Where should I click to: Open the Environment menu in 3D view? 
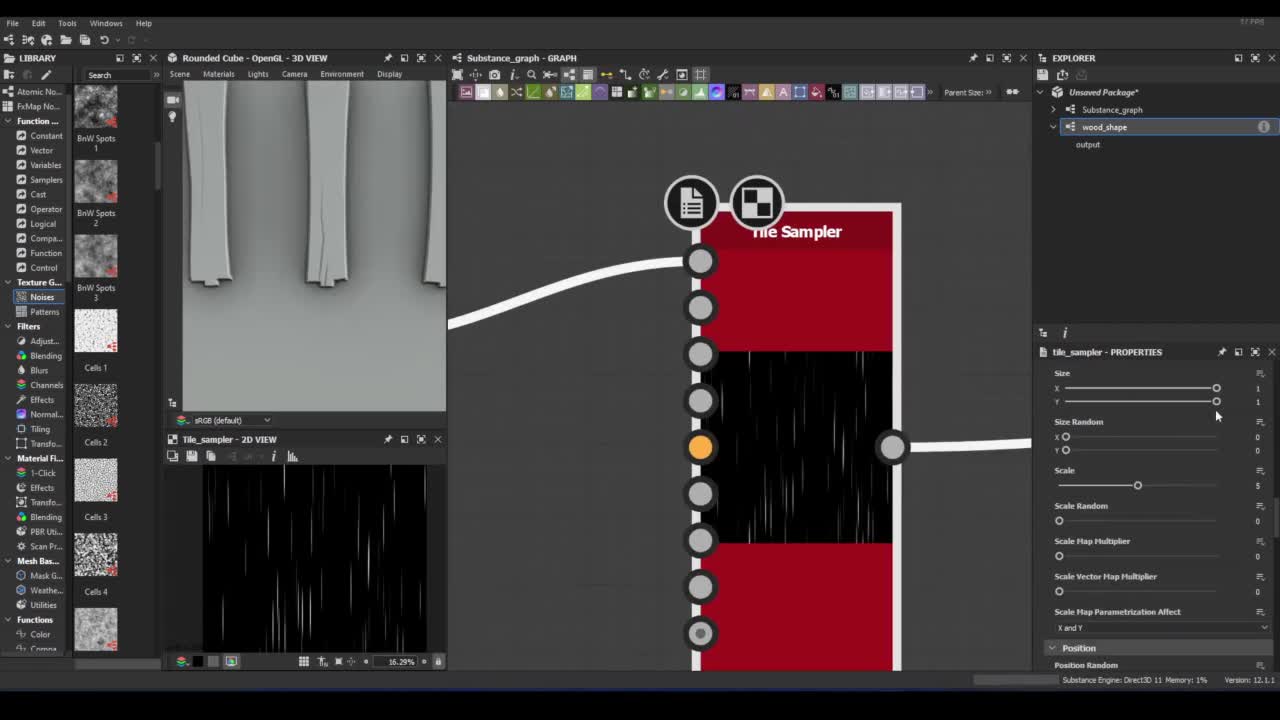pos(342,74)
